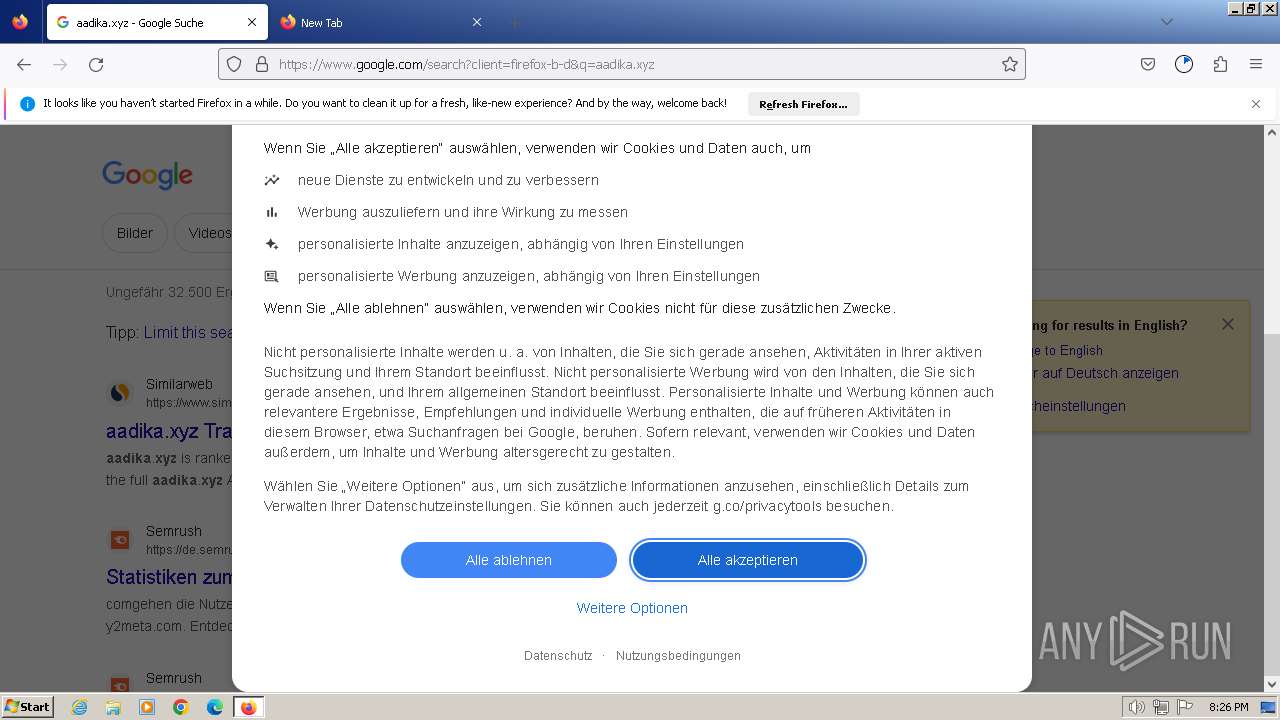Open the Firefox account icon
Image resolution: width=1280 pixels, height=720 pixels.
point(1184,64)
